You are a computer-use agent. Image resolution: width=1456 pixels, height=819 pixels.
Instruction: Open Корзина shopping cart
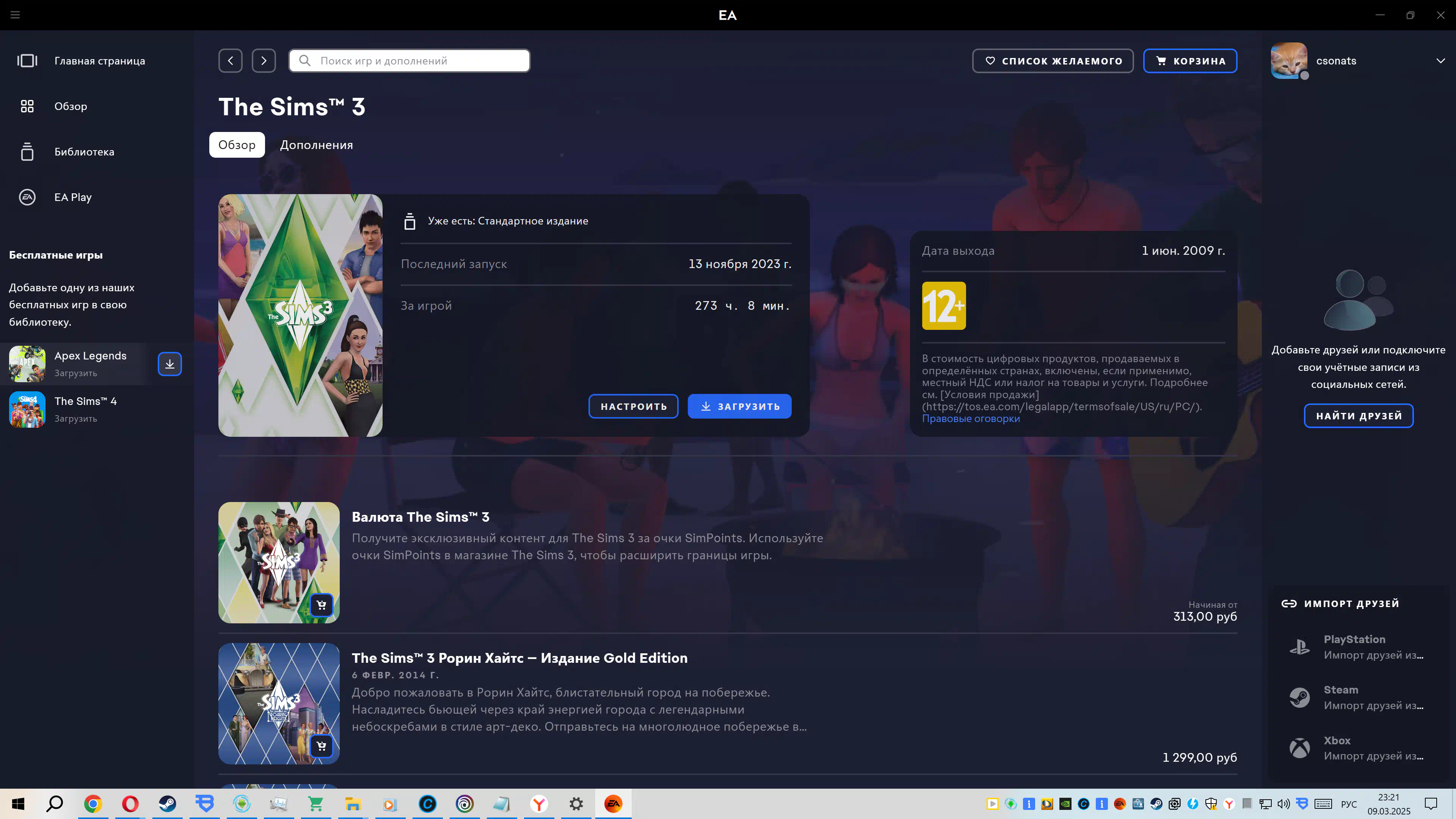(1190, 61)
